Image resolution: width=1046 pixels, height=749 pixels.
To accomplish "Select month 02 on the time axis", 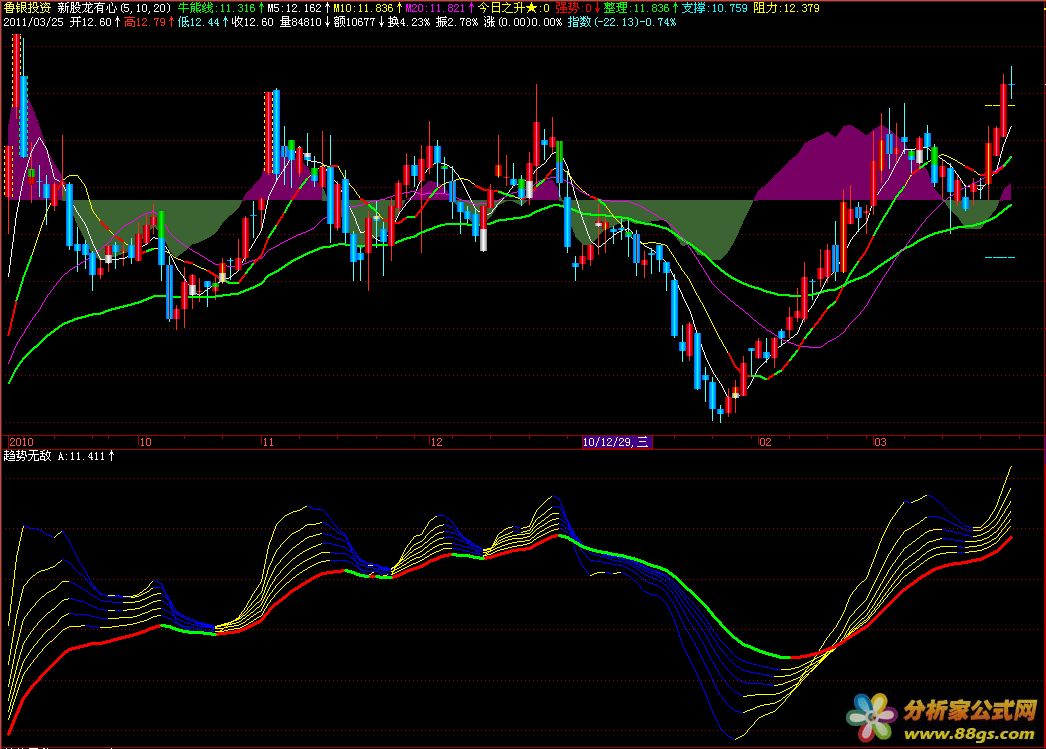I will 765,442.
